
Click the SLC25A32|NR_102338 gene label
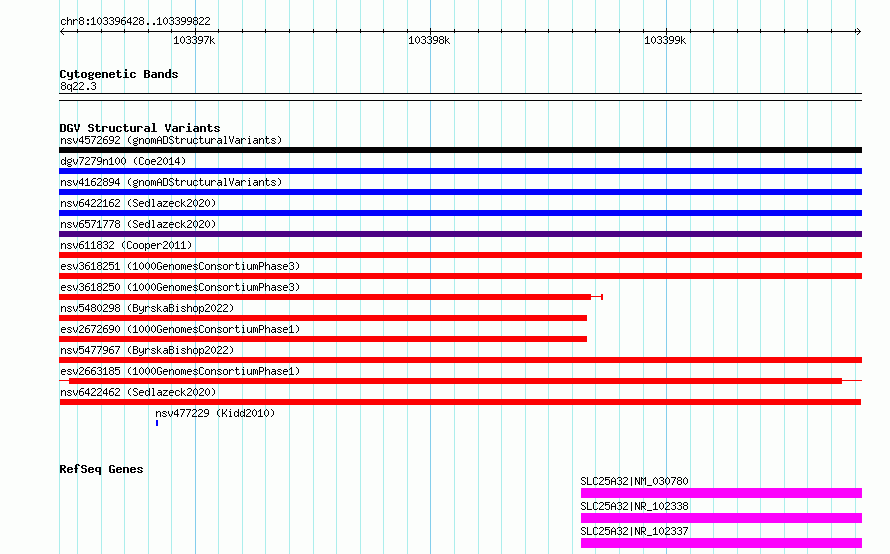(634, 506)
